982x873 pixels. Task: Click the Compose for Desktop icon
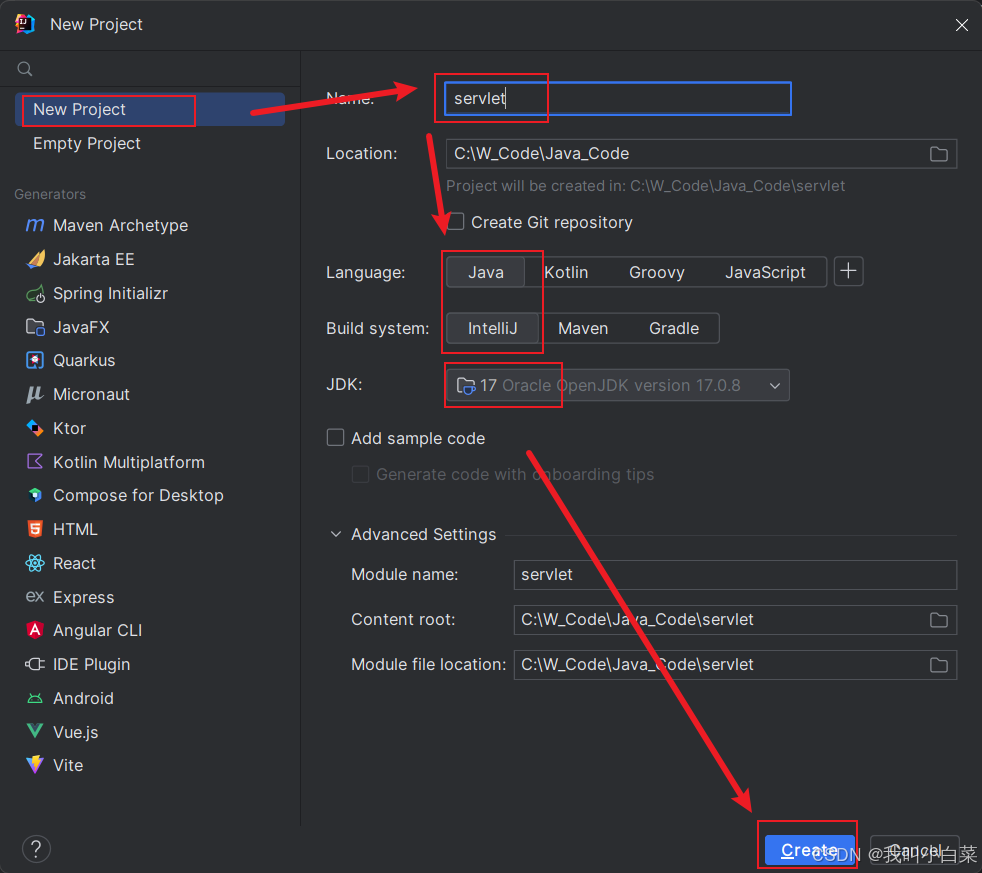pos(35,495)
